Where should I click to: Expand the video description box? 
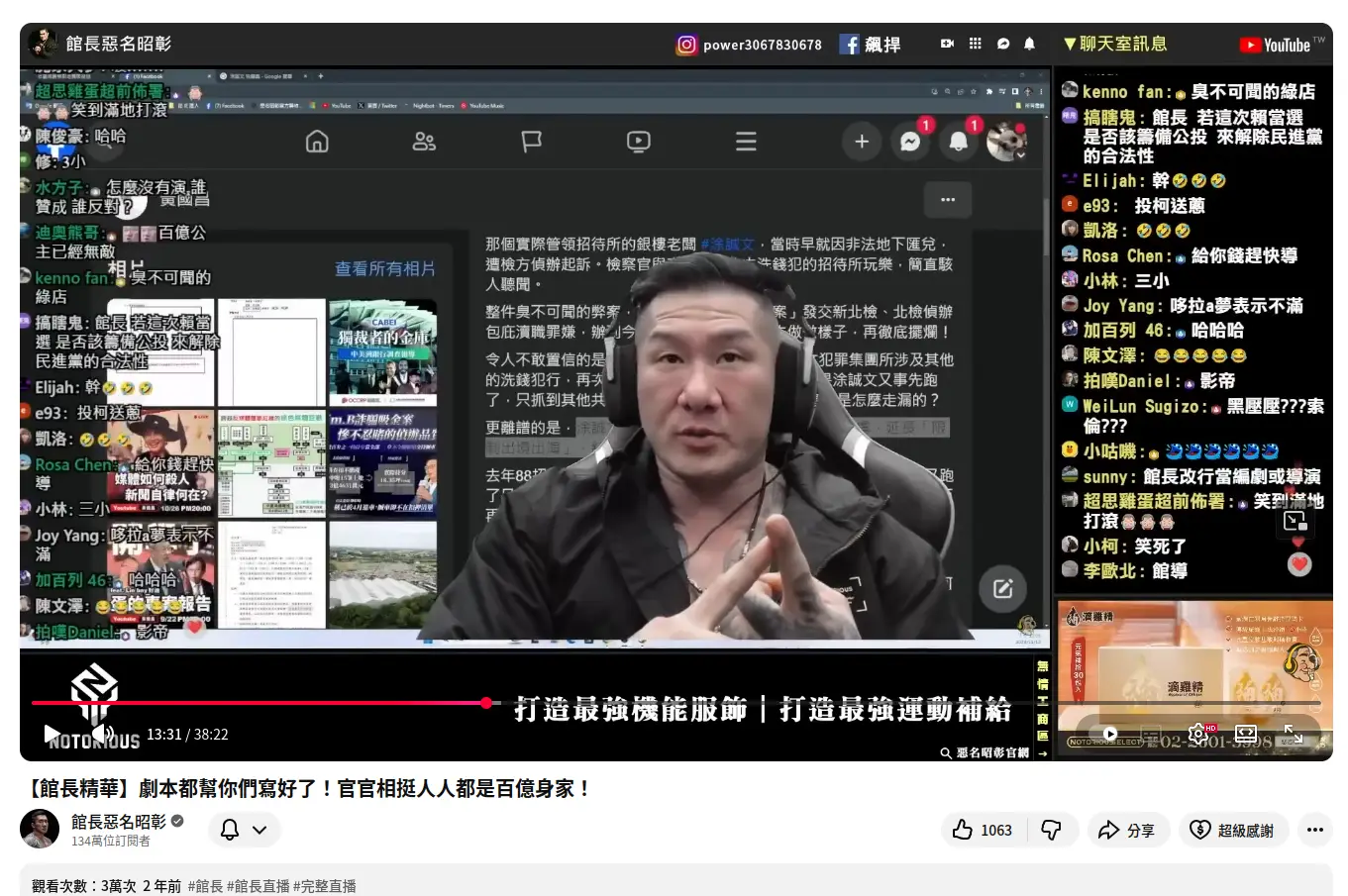(674, 880)
